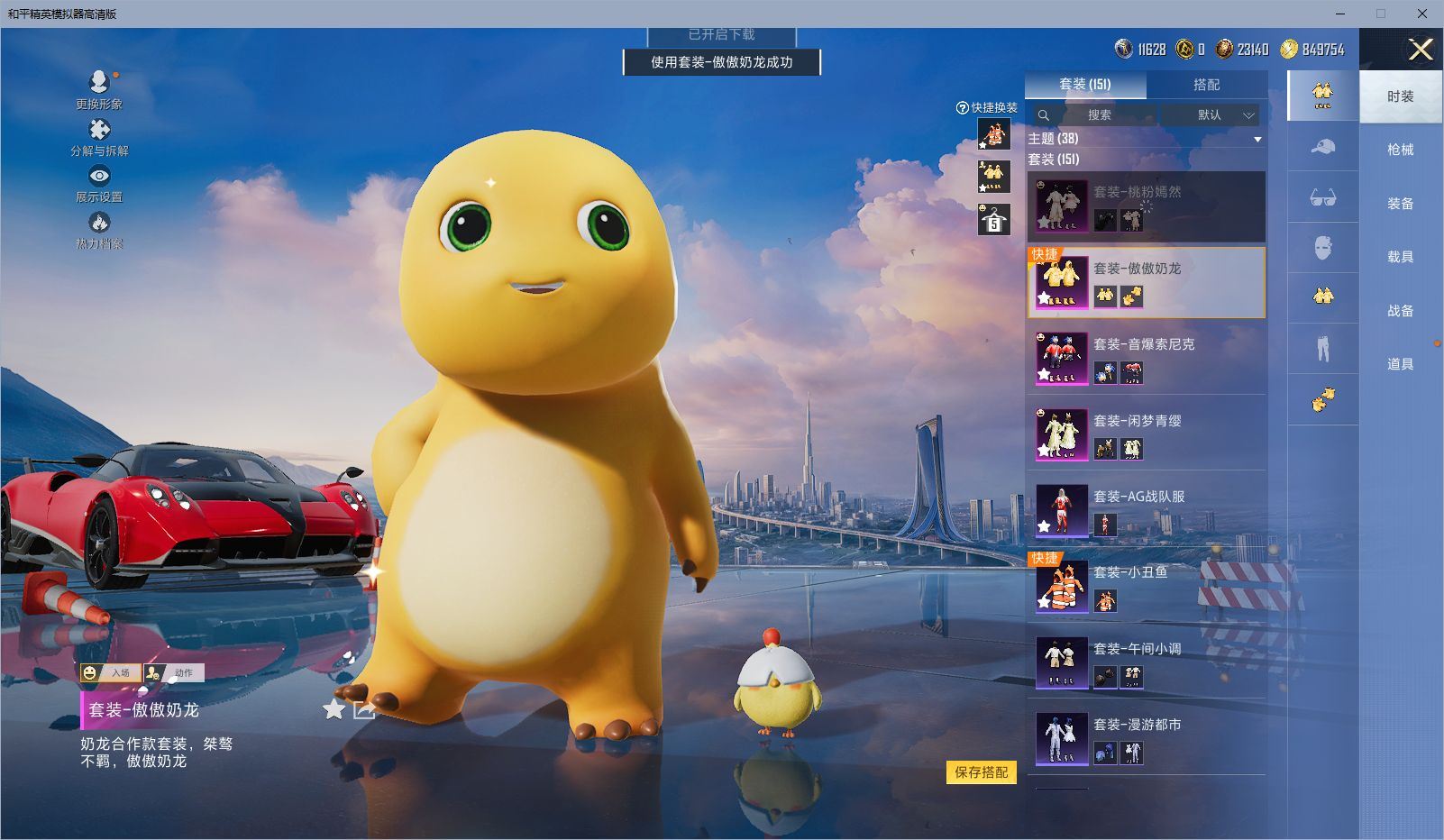Click the 搜索 search field
Image resolution: width=1444 pixels, height=840 pixels.
tap(1099, 115)
